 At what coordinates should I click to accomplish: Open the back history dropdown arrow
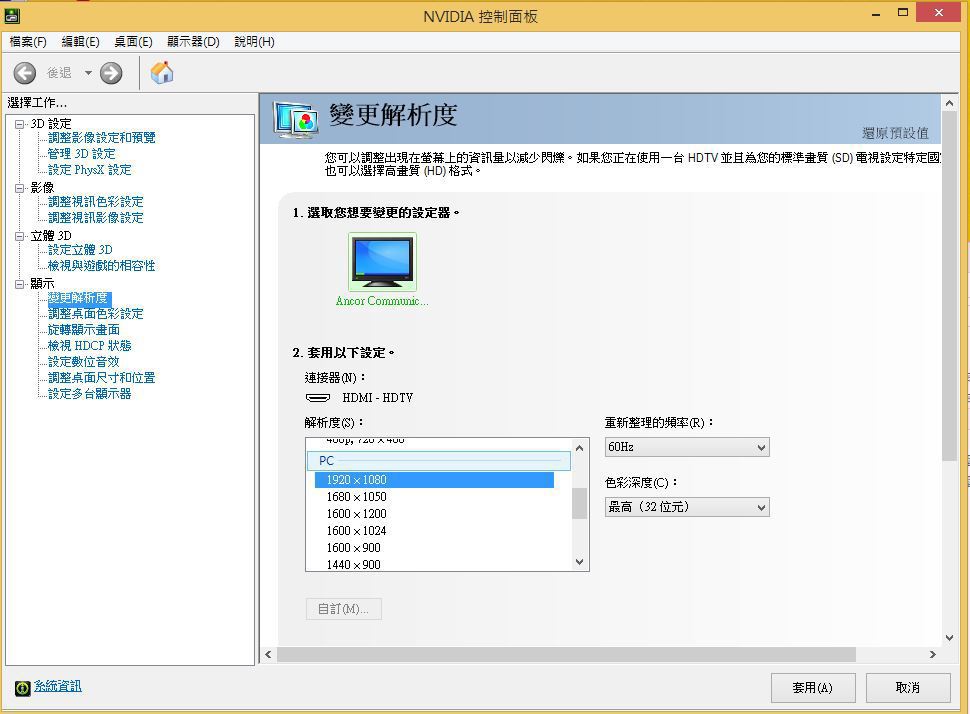point(88,73)
